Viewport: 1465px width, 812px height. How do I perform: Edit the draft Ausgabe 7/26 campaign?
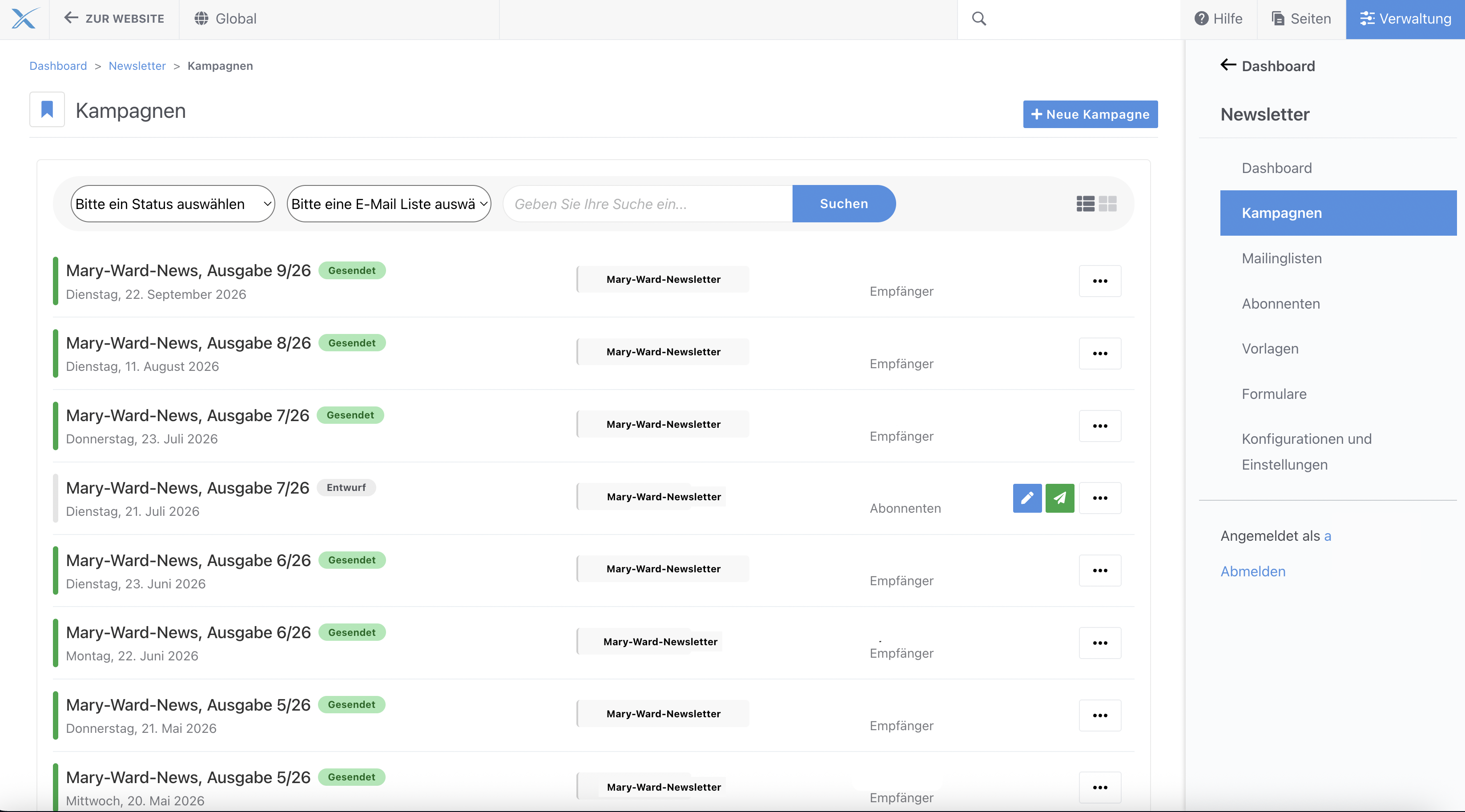(x=1027, y=498)
